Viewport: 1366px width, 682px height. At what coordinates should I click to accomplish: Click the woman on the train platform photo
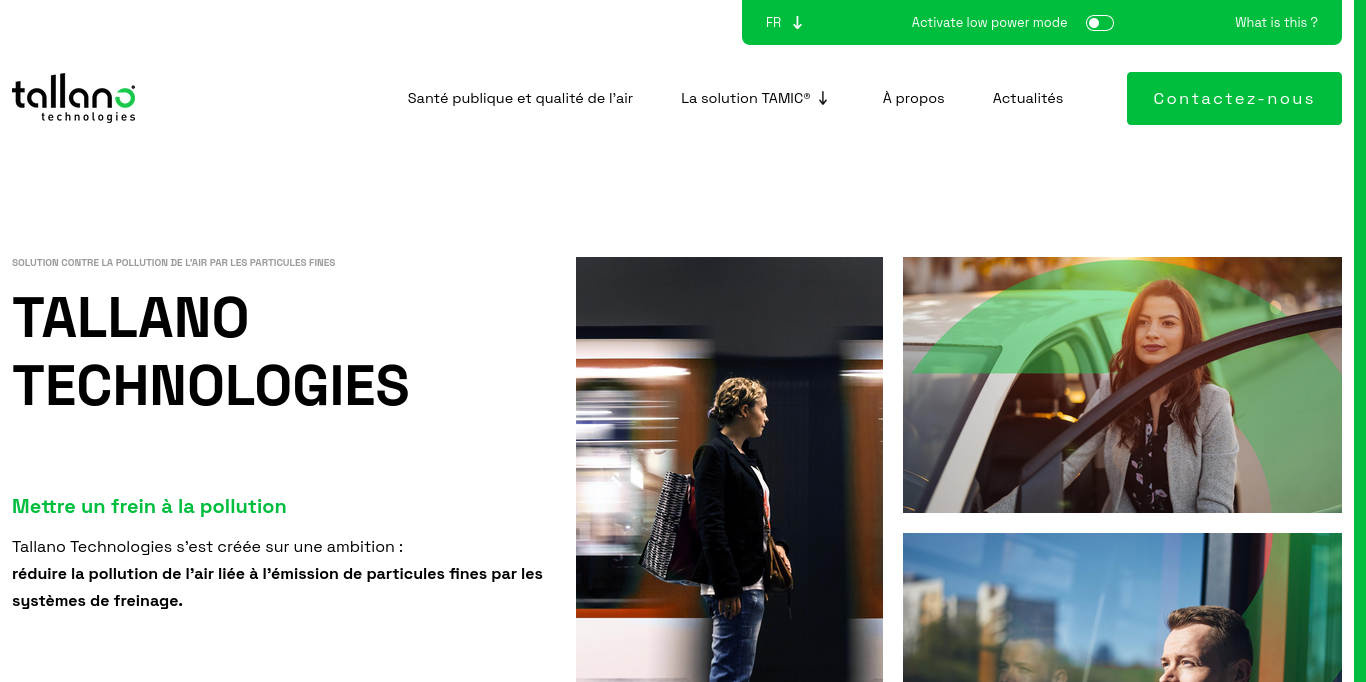[x=729, y=469]
